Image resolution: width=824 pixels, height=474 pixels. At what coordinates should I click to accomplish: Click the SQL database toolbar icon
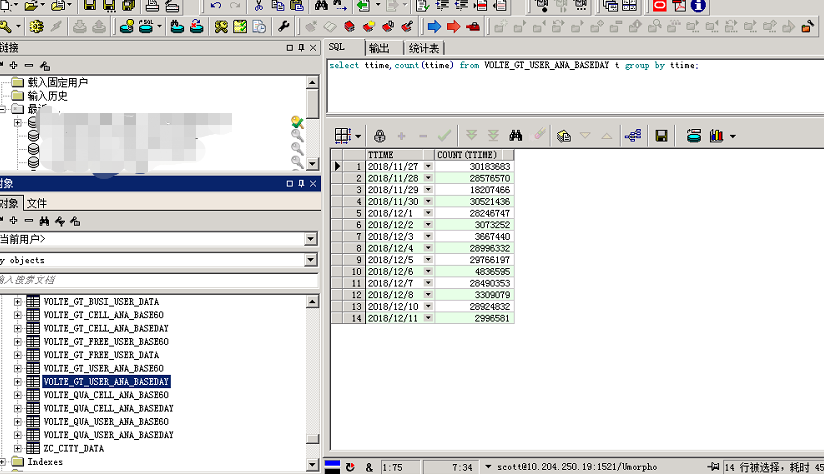[x=146, y=26]
